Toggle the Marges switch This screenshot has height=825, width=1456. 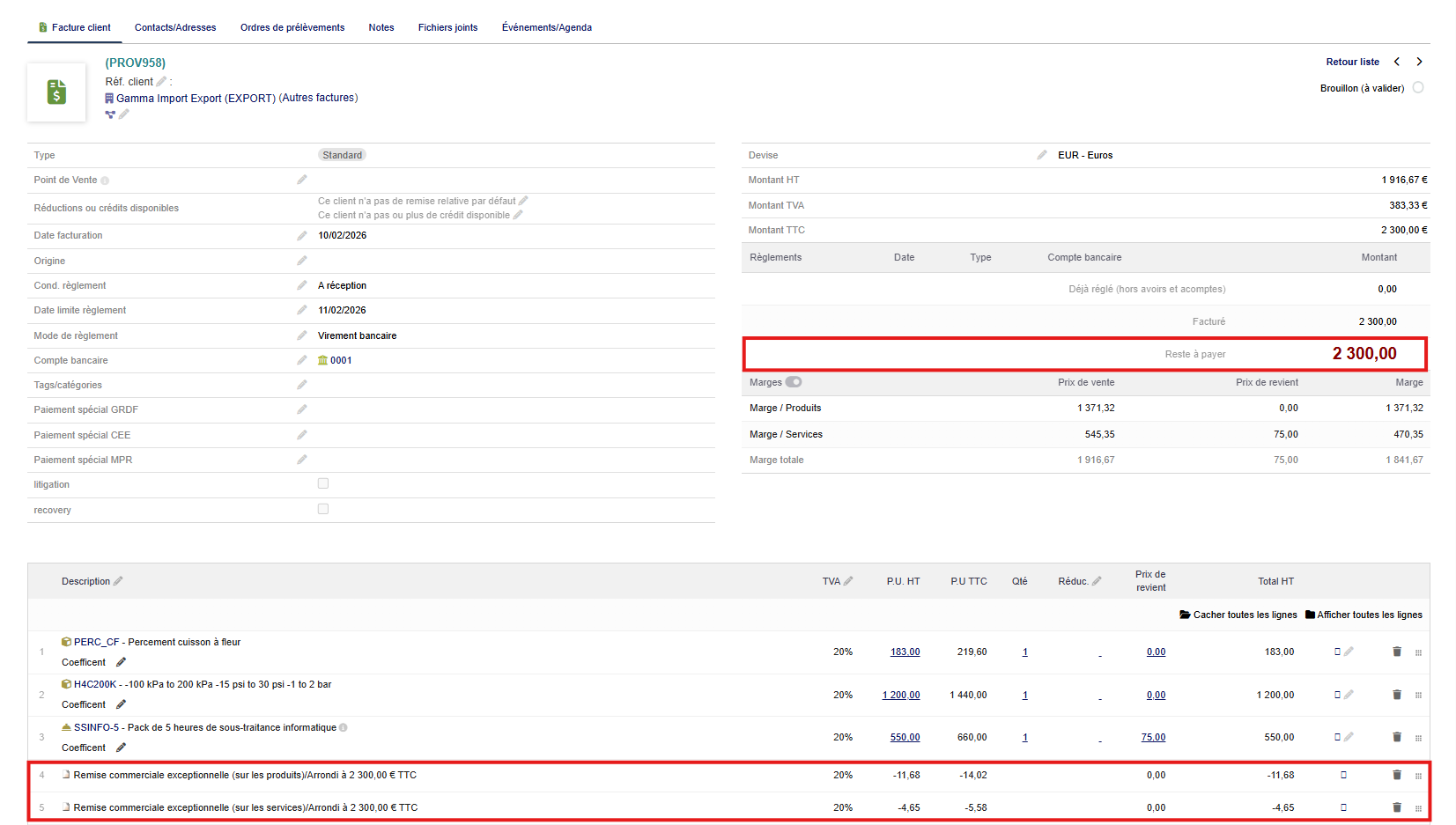(794, 382)
